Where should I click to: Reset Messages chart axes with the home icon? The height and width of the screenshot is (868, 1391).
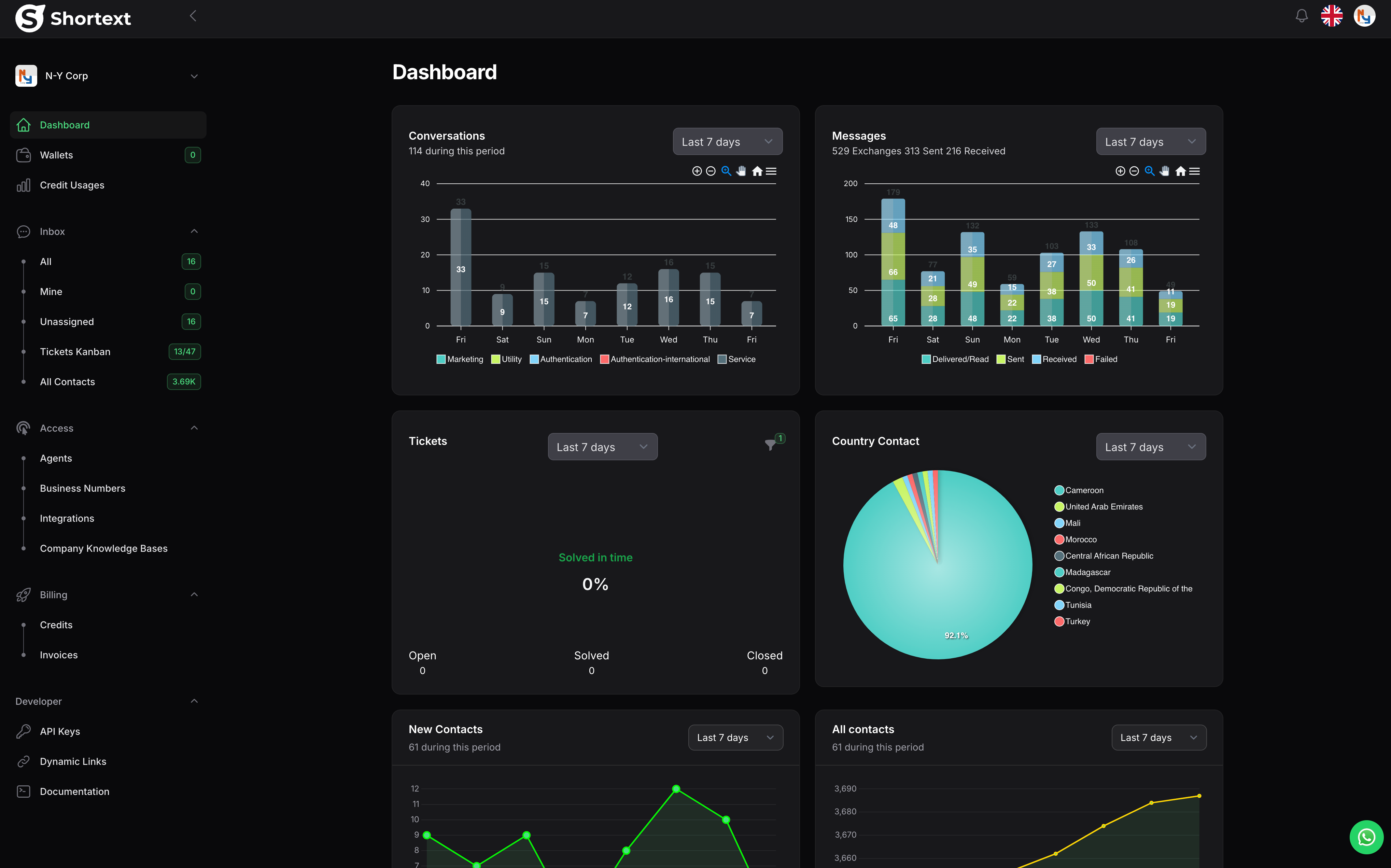1180,170
